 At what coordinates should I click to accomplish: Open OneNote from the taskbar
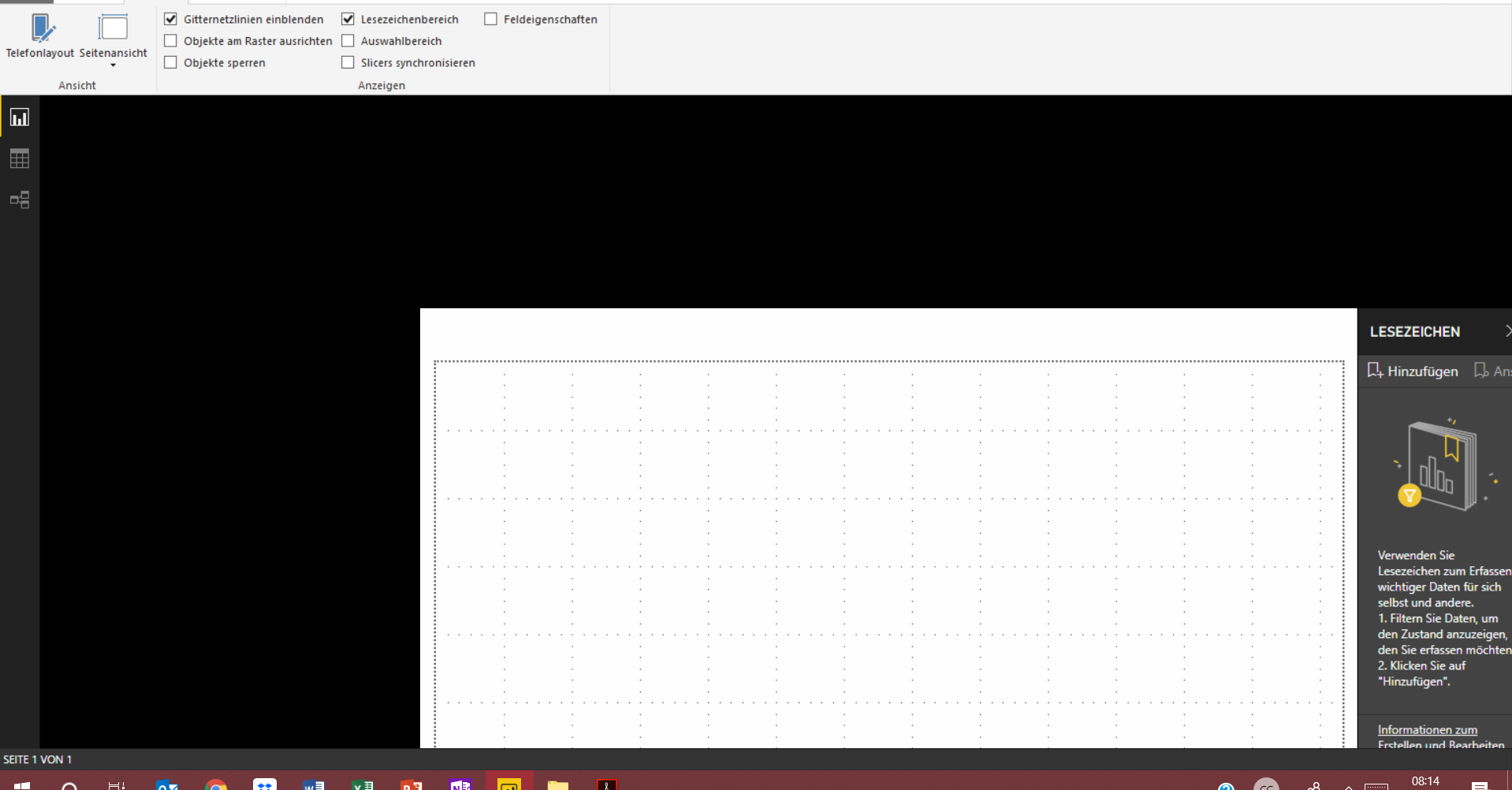460,785
